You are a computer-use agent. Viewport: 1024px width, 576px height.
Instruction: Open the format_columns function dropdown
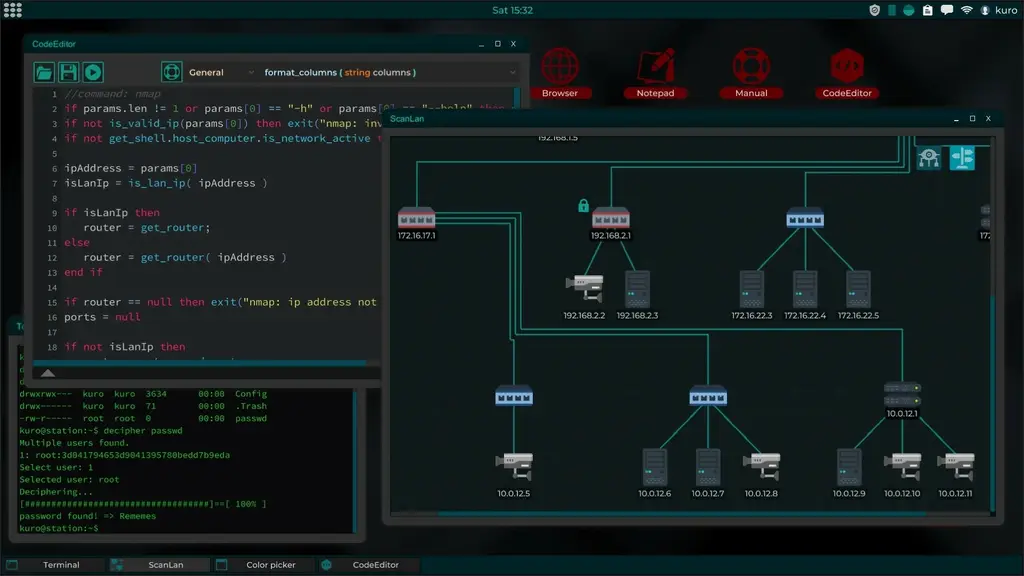point(390,72)
